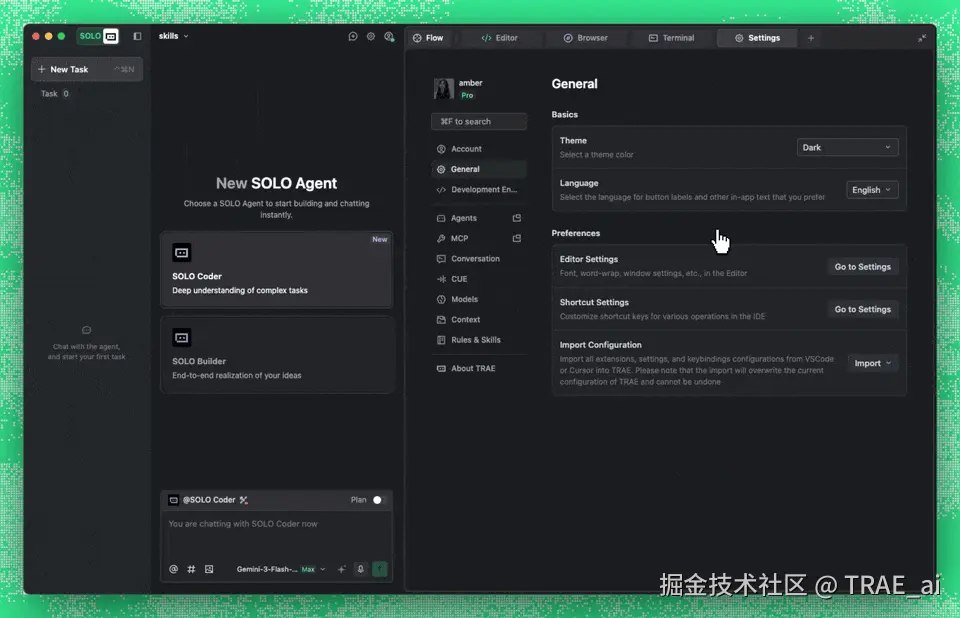The image size is (960, 618).
Task: Open the Import configuration dropdown
Action: point(872,363)
